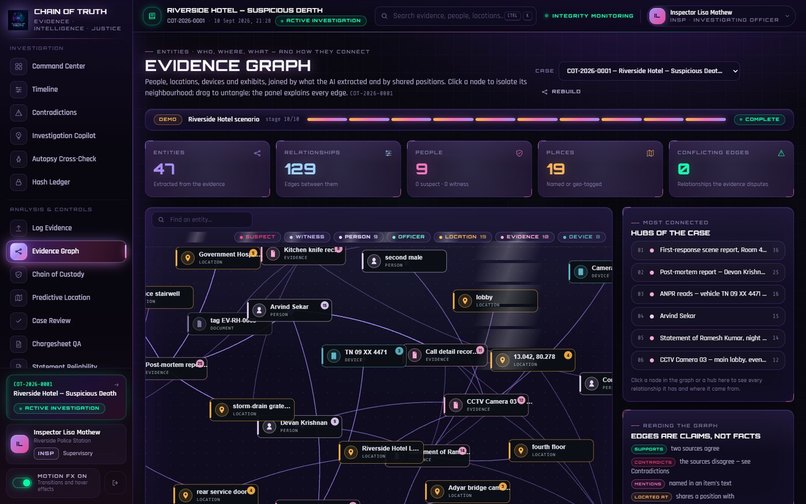The image size is (806, 504).
Task: Click the ACTIVE INVESTIGATION badge in top bar
Action: [321, 21]
